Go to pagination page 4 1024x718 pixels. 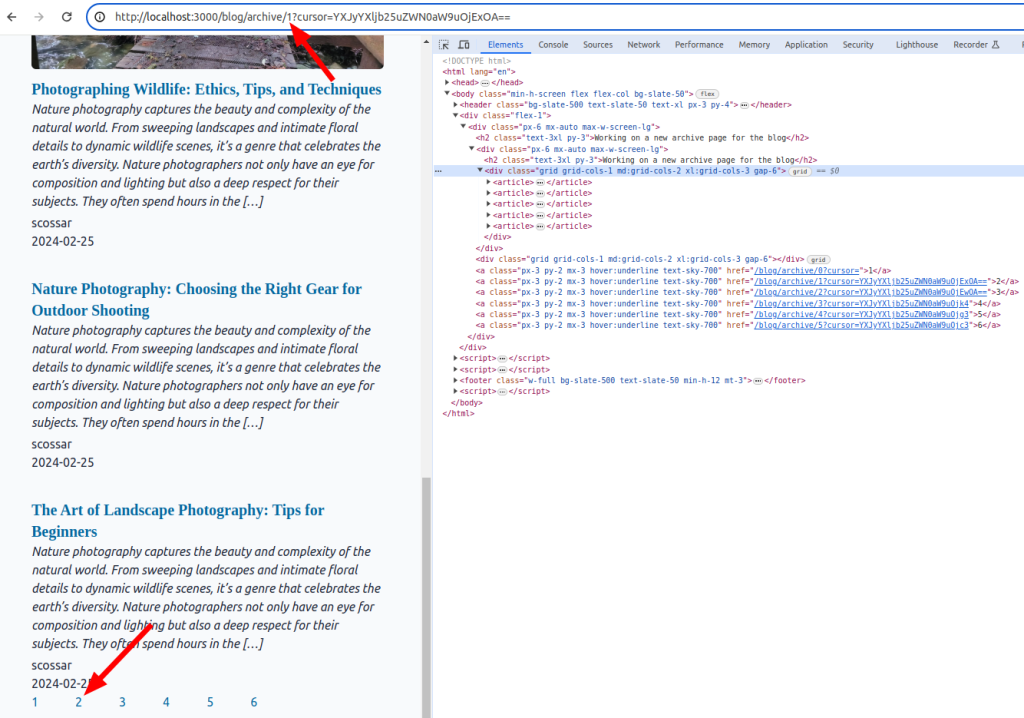tap(166, 702)
